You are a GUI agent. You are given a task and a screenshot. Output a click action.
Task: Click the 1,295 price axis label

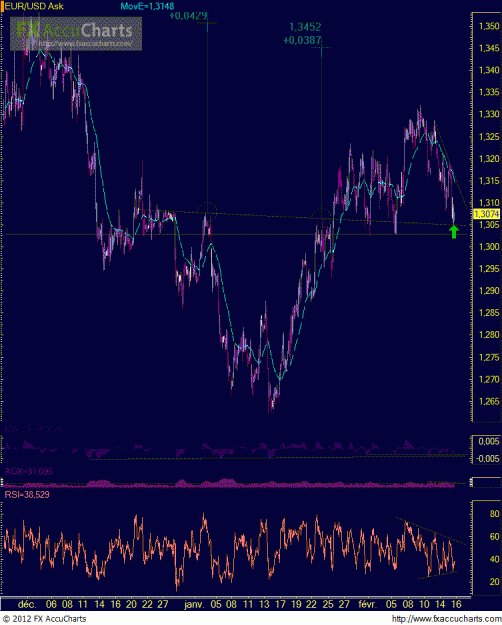[489, 269]
